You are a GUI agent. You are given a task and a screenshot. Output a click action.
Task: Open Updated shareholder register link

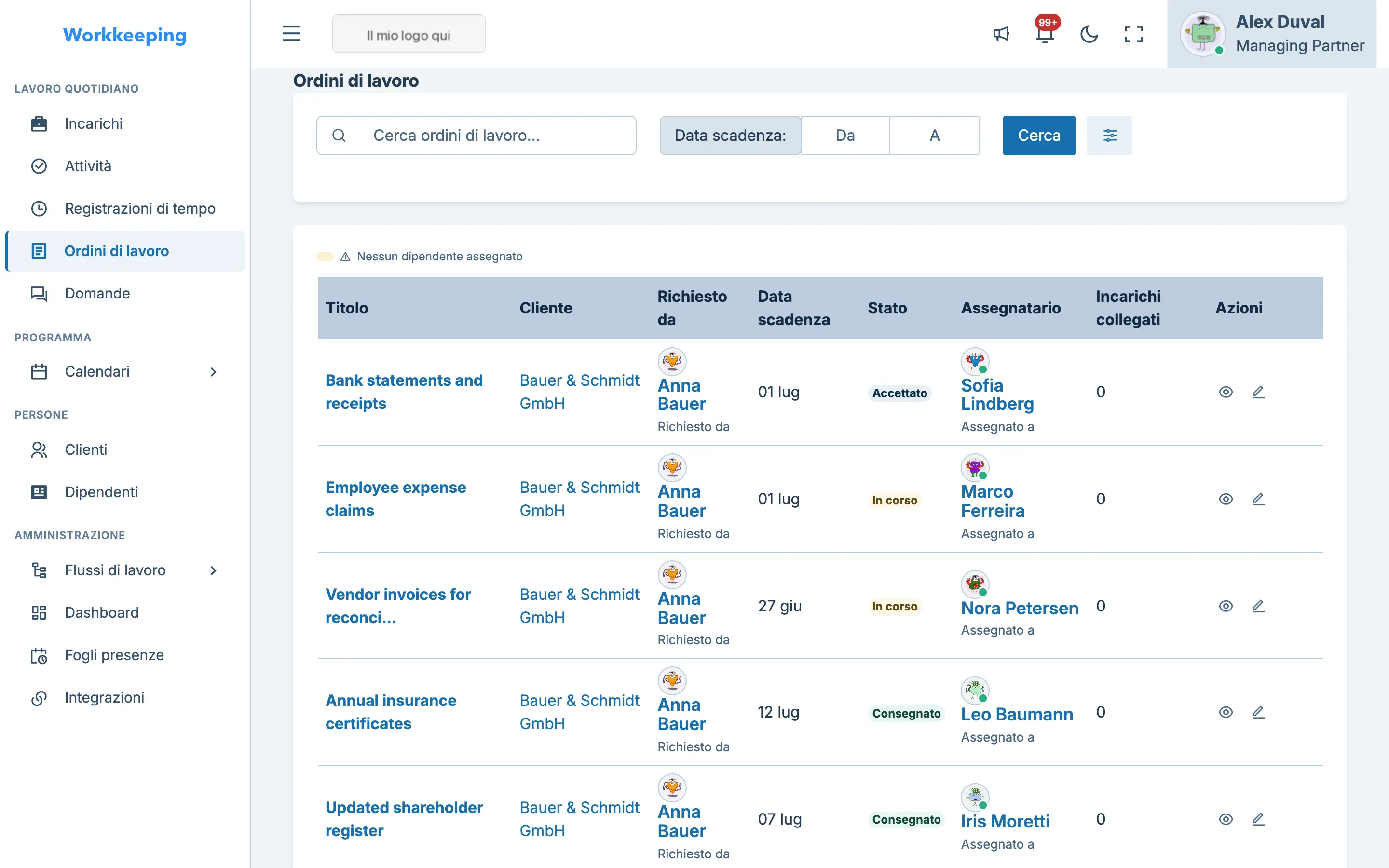click(x=404, y=819)
